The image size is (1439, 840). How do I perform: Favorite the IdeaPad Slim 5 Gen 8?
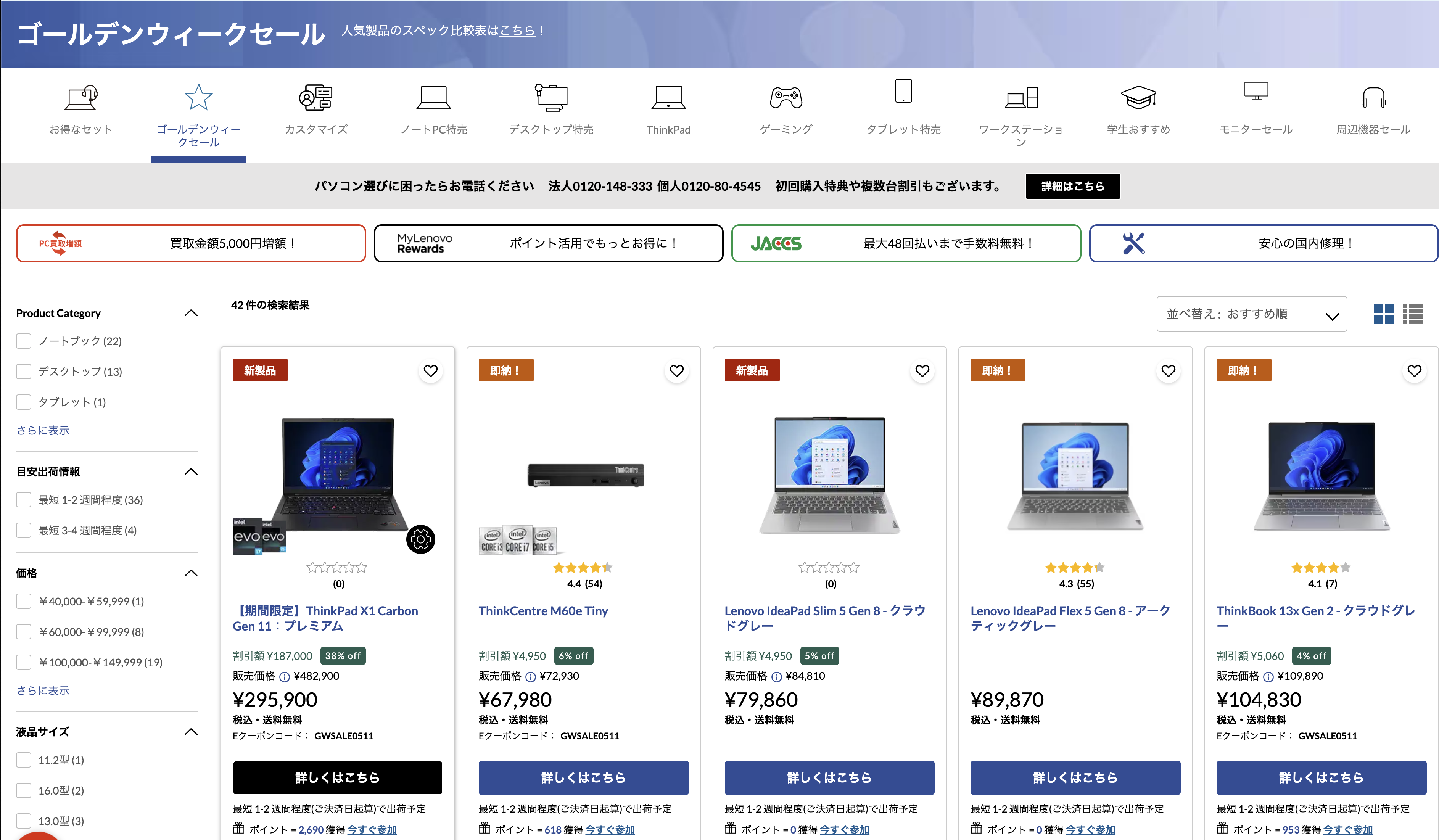[x=922, y=371]
